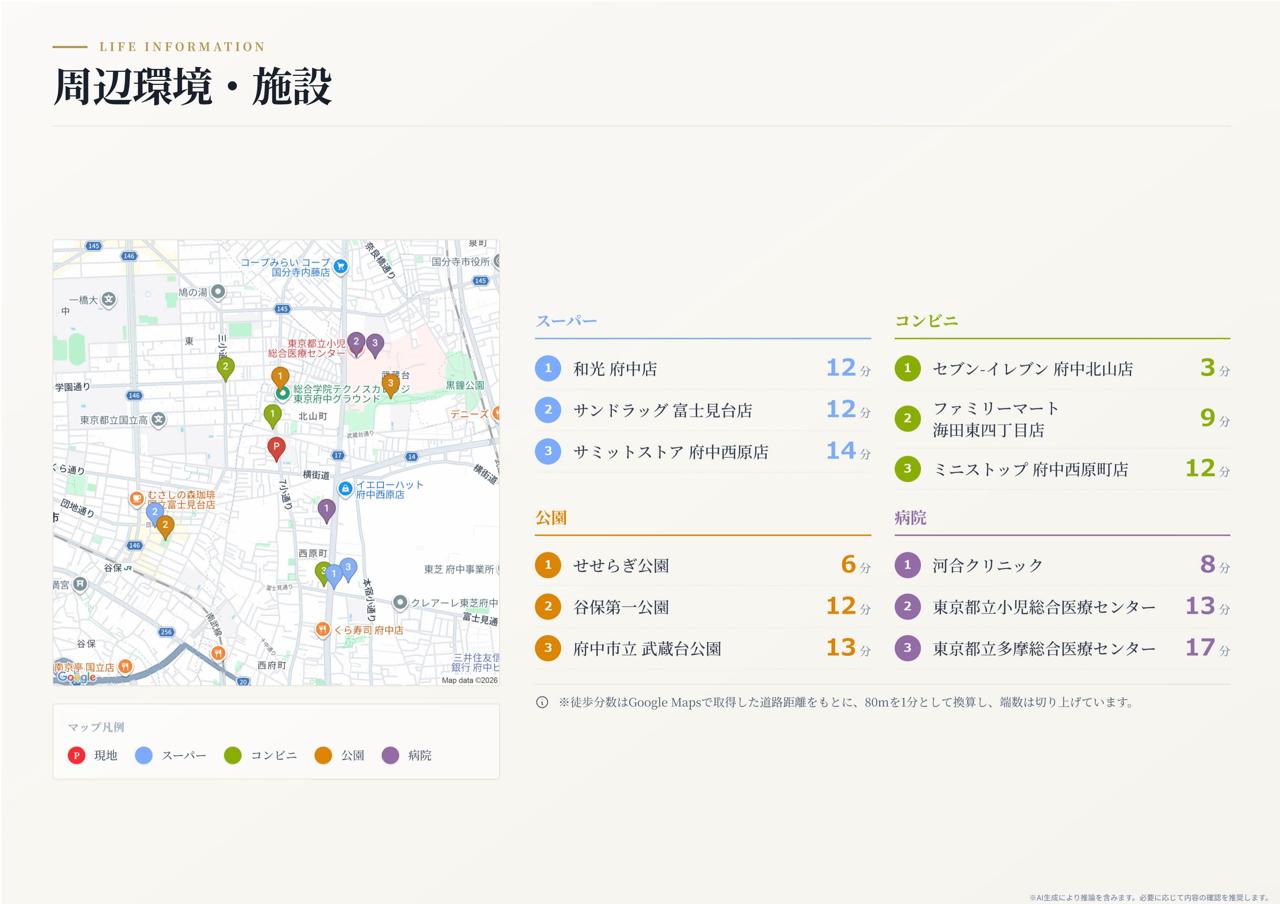1280x904 pixels.
Task: Click the orange 公園 legend swatch
Action: (x=323, y=755)
